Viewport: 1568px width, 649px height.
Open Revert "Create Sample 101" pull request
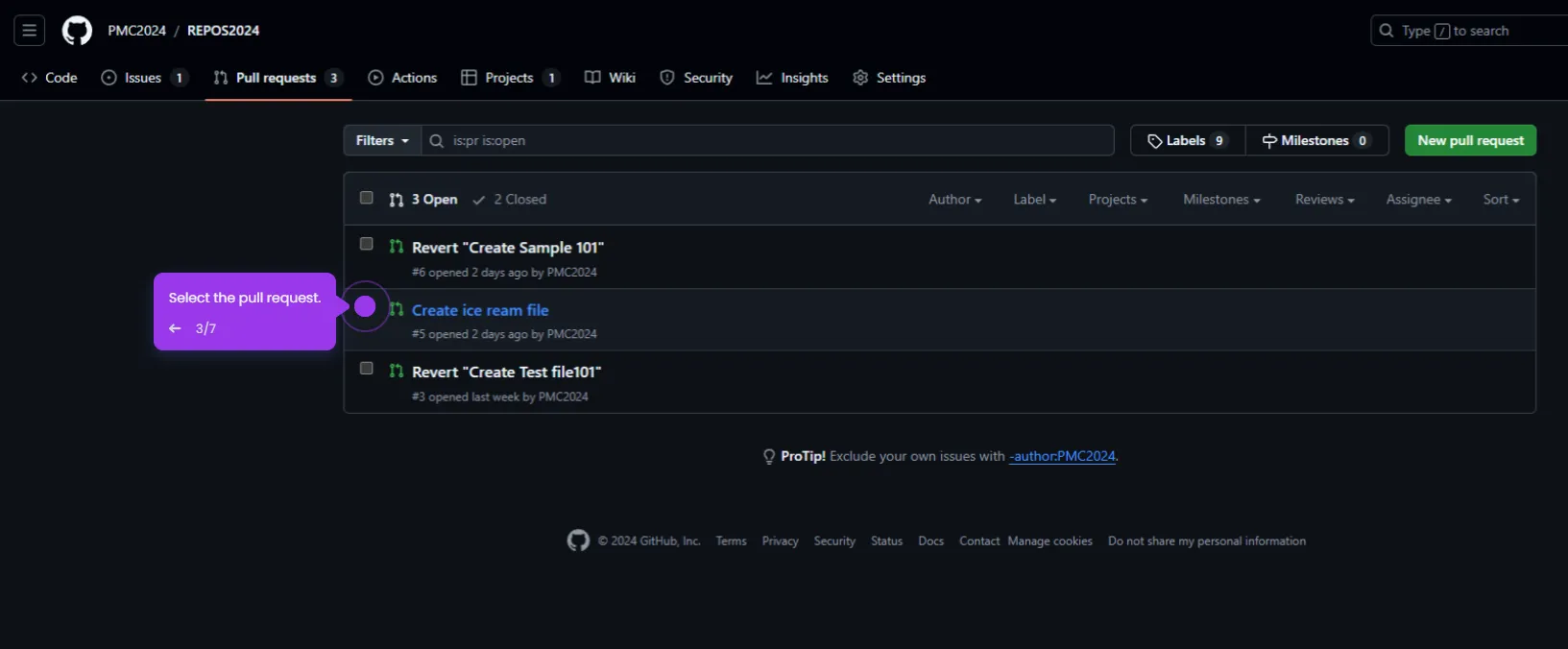tap(508, 248)
